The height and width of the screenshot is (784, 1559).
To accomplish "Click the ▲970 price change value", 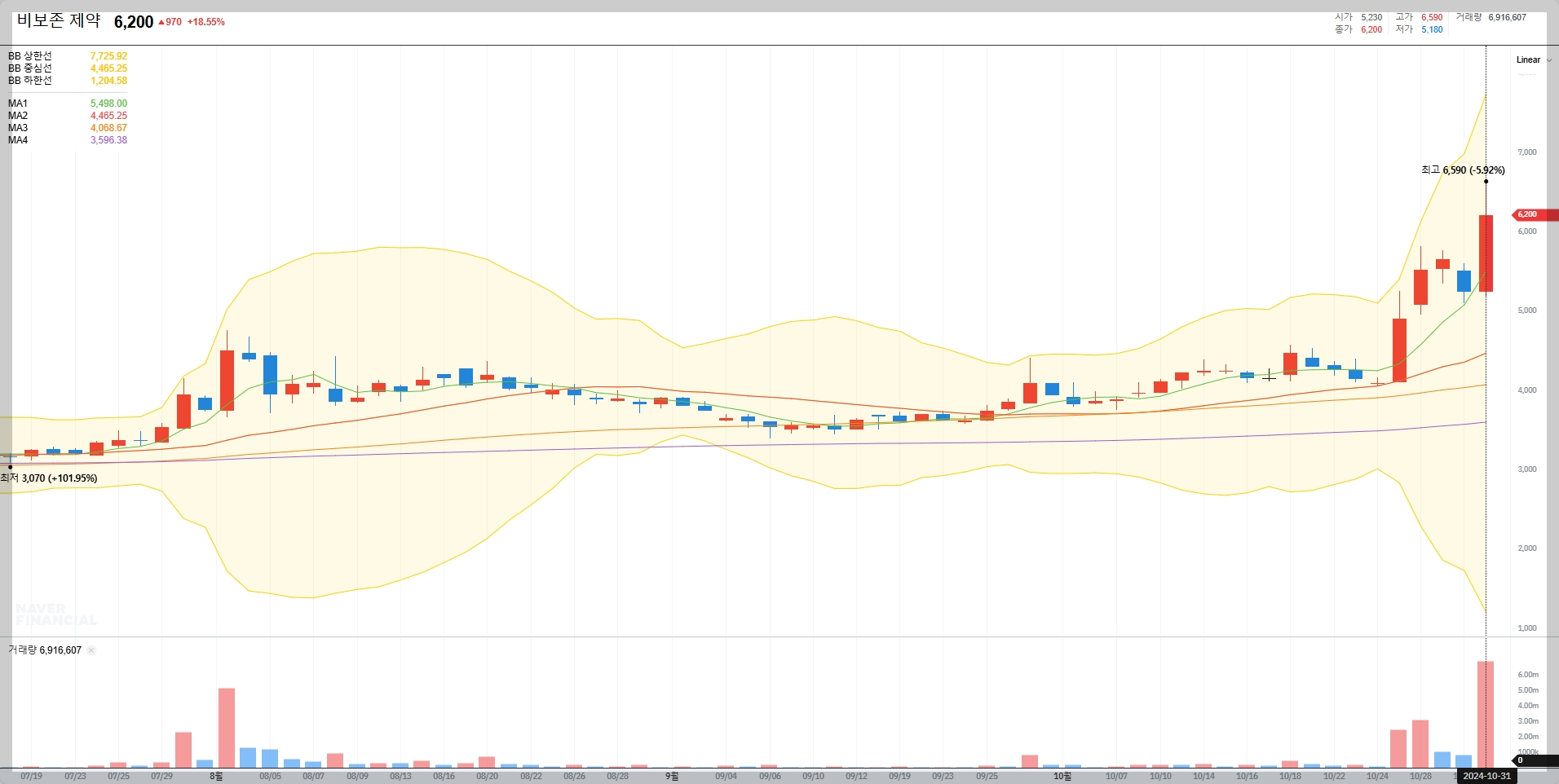I will coord(170,22).
